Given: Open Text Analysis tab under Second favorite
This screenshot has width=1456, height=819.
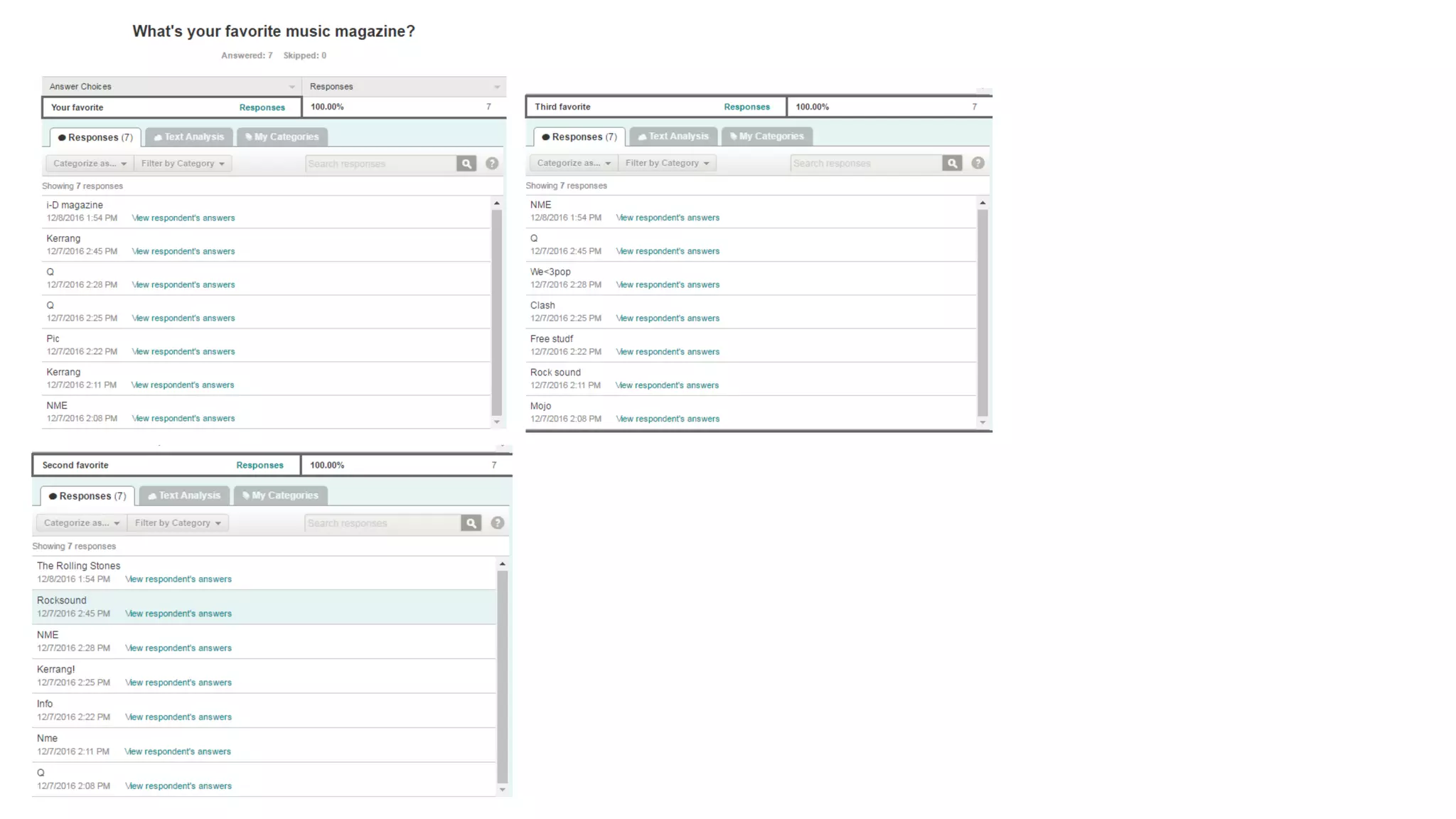Looking at the screenshot, I should point(184,496).
